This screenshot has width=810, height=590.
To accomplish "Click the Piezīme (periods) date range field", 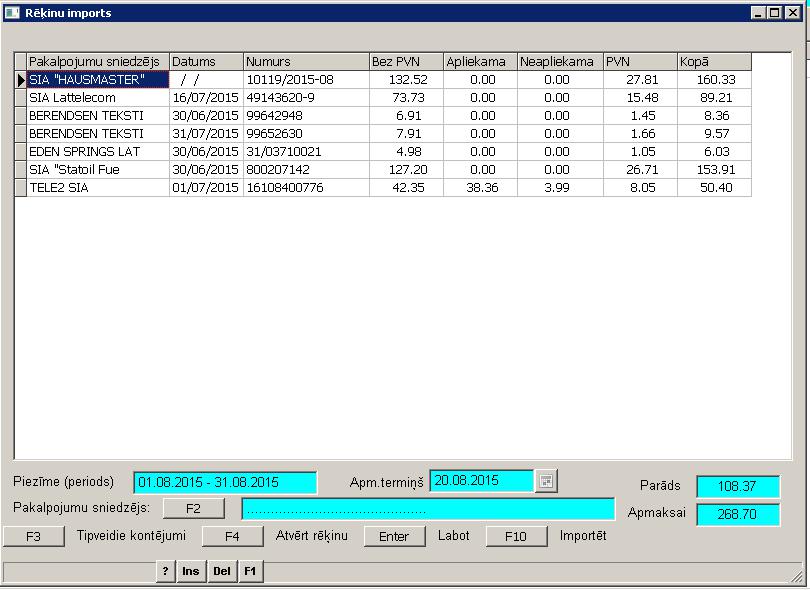I will tap(225, 483).
